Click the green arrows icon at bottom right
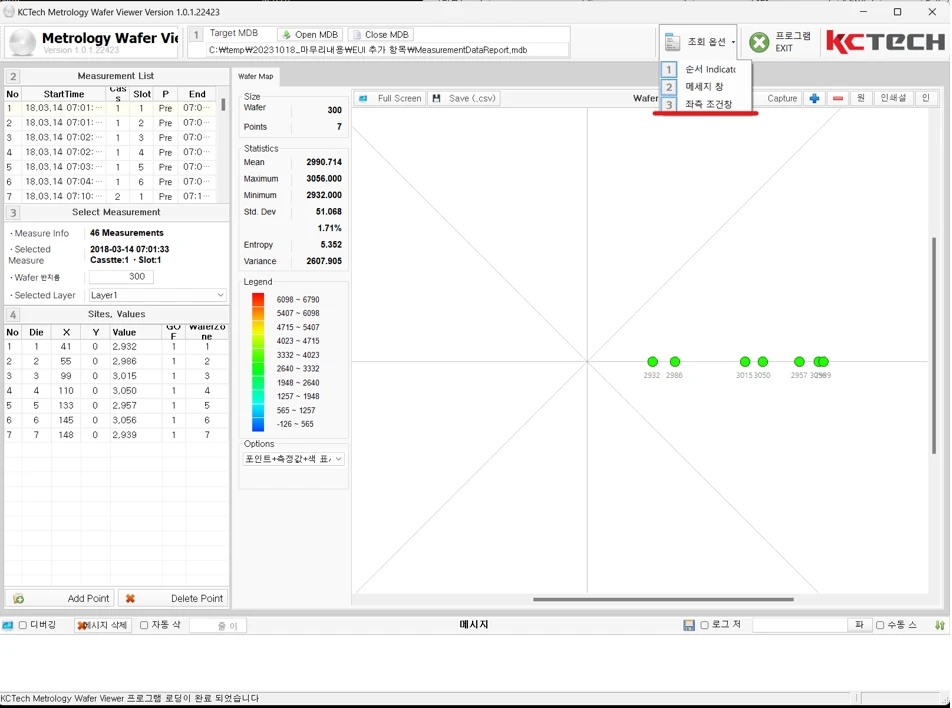The image size is (952, 708). [x=940, y=625]
